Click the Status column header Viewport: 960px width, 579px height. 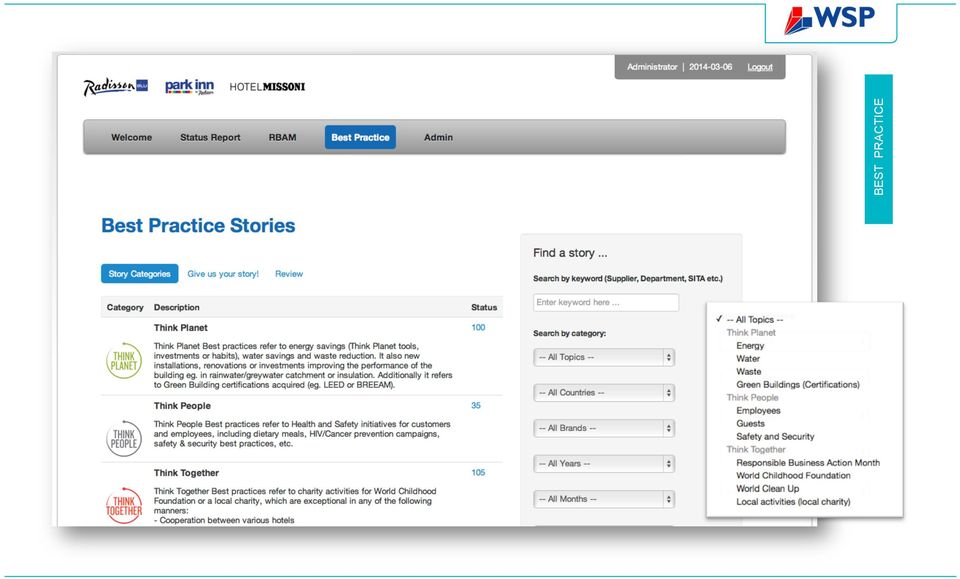coord(484,307)
